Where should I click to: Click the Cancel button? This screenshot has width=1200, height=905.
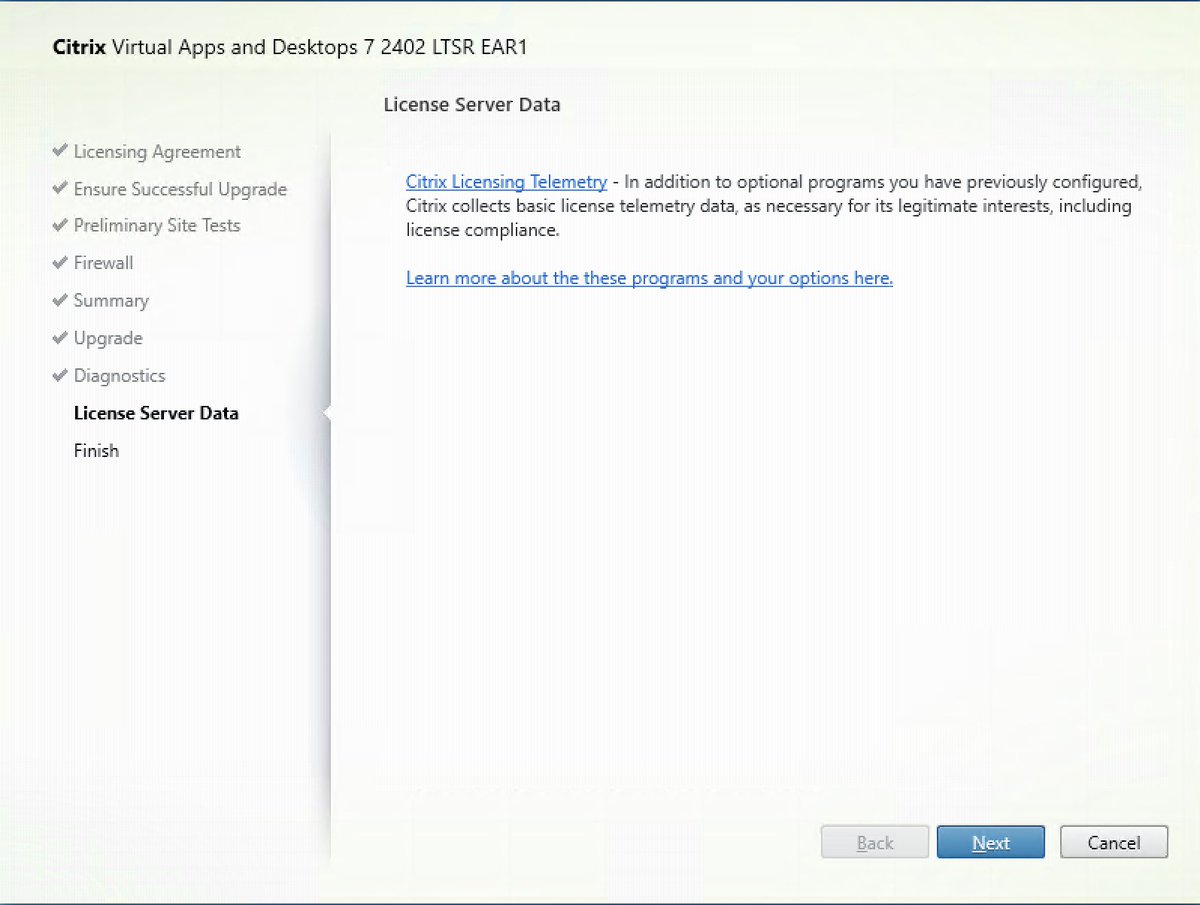pyautogui.click(x=1113, y=841)
